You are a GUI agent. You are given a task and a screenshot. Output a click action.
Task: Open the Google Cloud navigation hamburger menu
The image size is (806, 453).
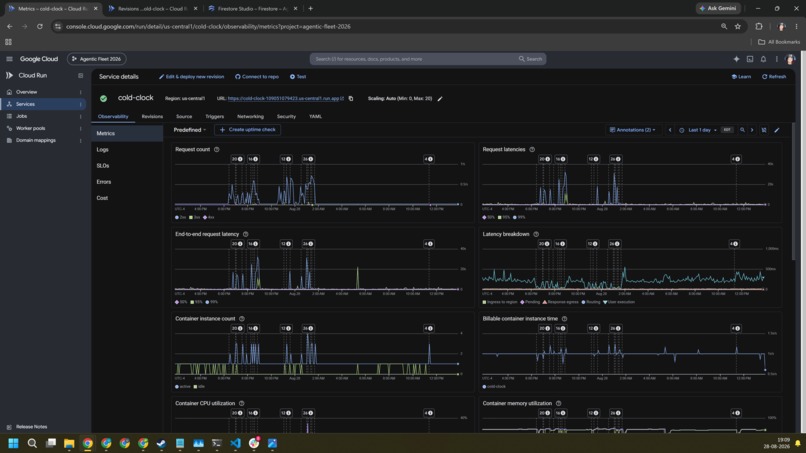tap(9, 59)
